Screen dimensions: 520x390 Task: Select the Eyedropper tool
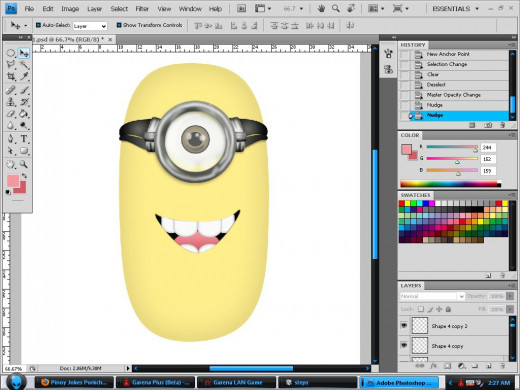pyautogui.click(x=24, y=76)
